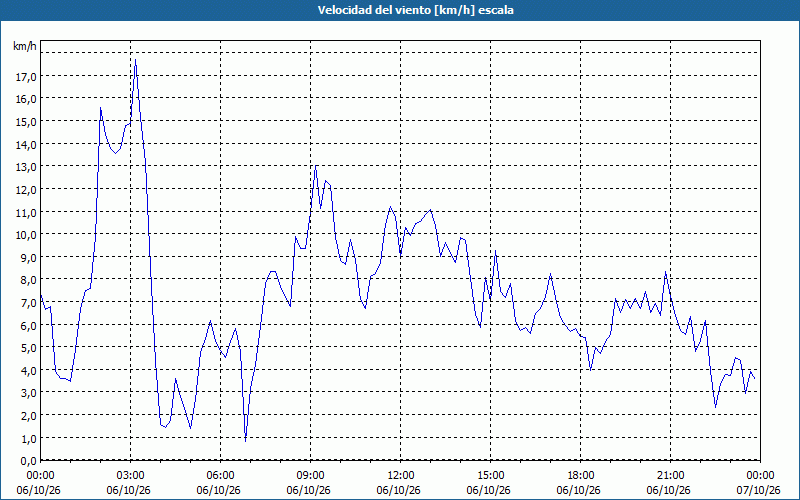Click the 2,0 y-axis label
800x500 pixels.
pyautogui.click(x=29, y=416)
